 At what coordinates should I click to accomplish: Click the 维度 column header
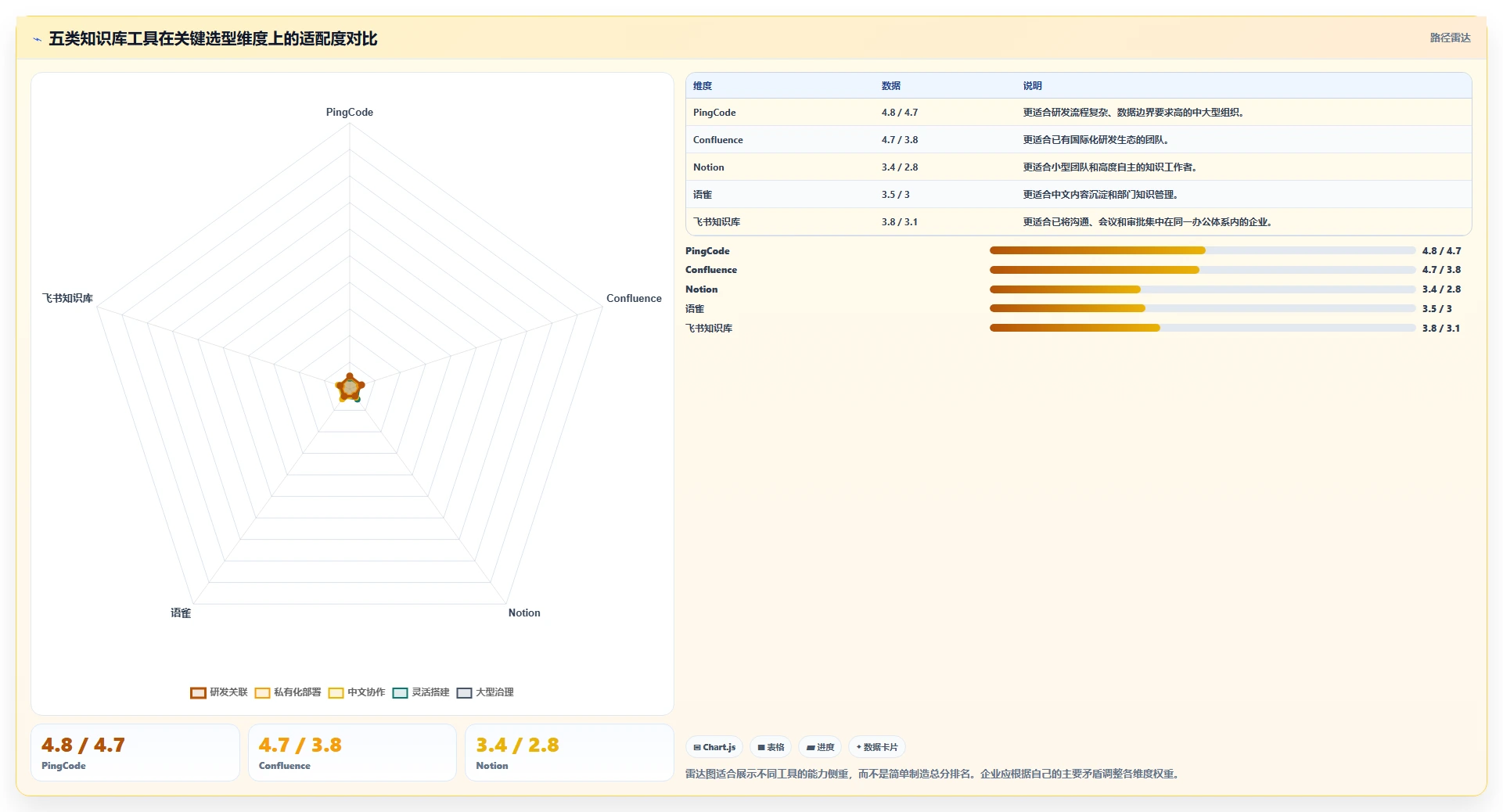[703, 86]
